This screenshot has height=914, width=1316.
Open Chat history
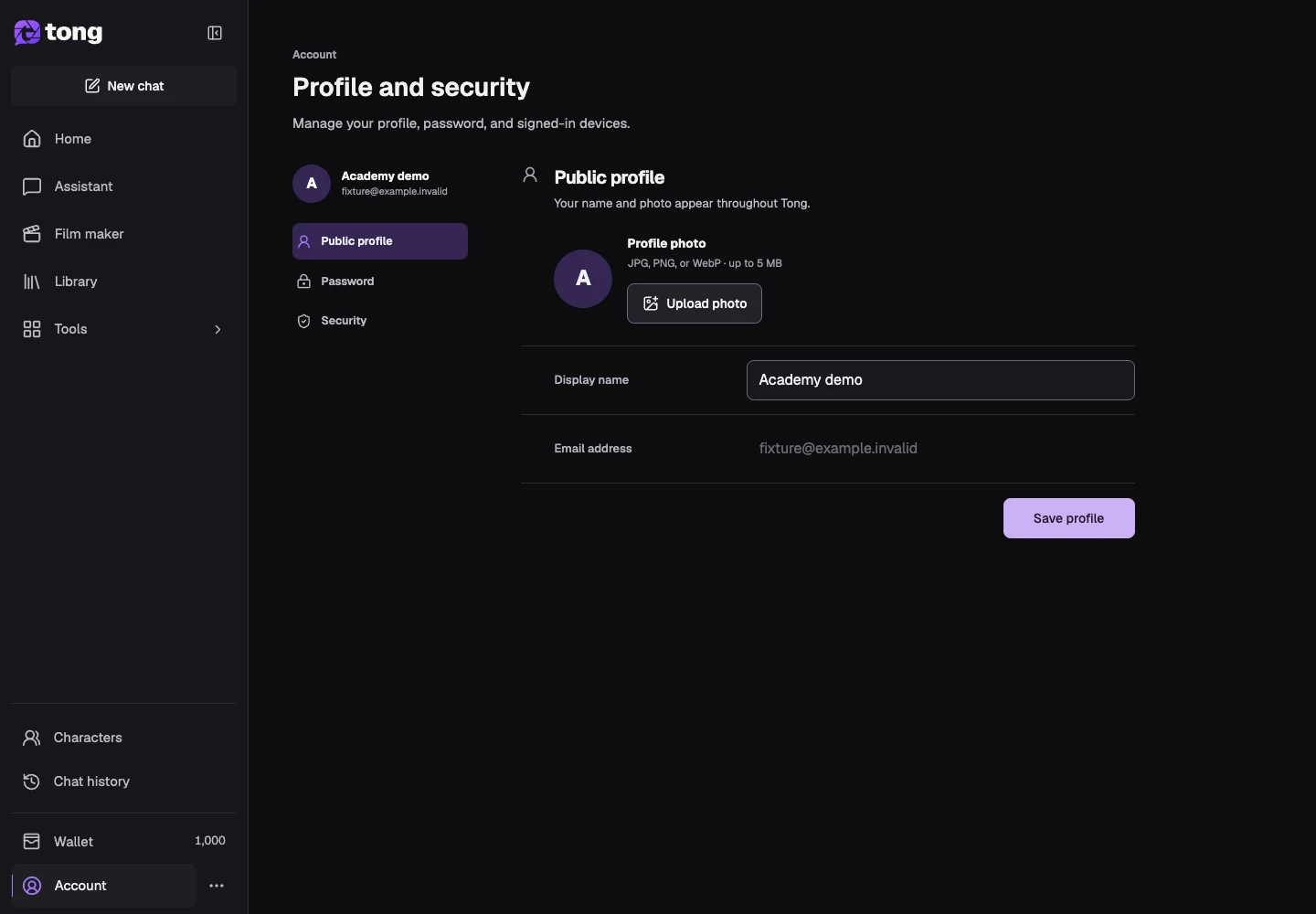point(124,781)
